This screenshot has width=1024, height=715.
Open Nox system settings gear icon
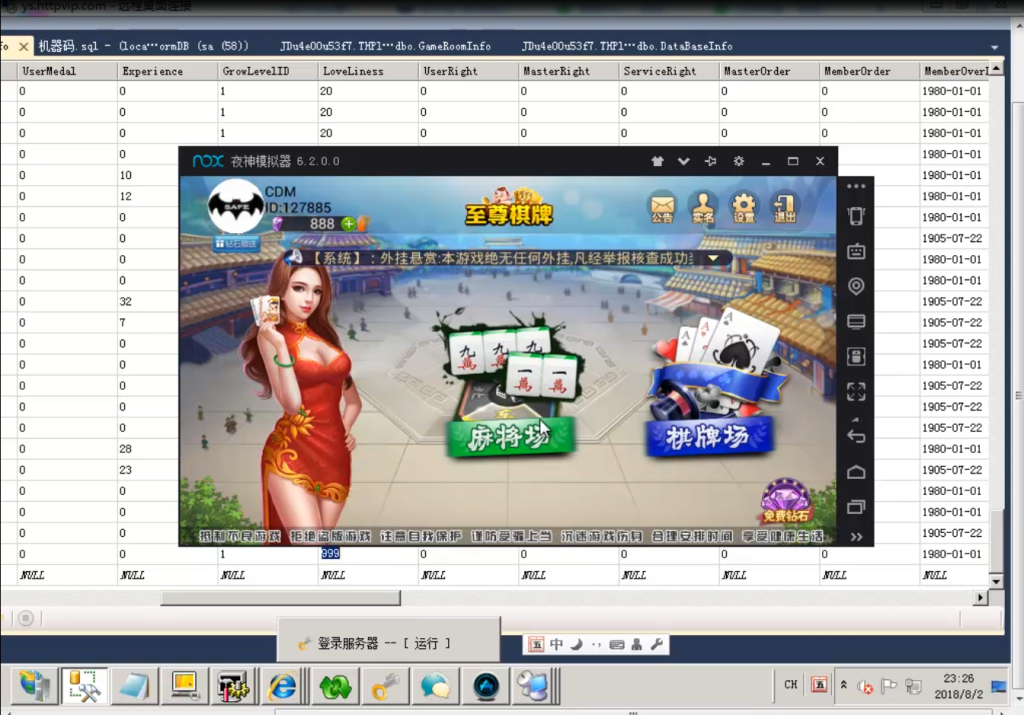(x=739, y=161)
